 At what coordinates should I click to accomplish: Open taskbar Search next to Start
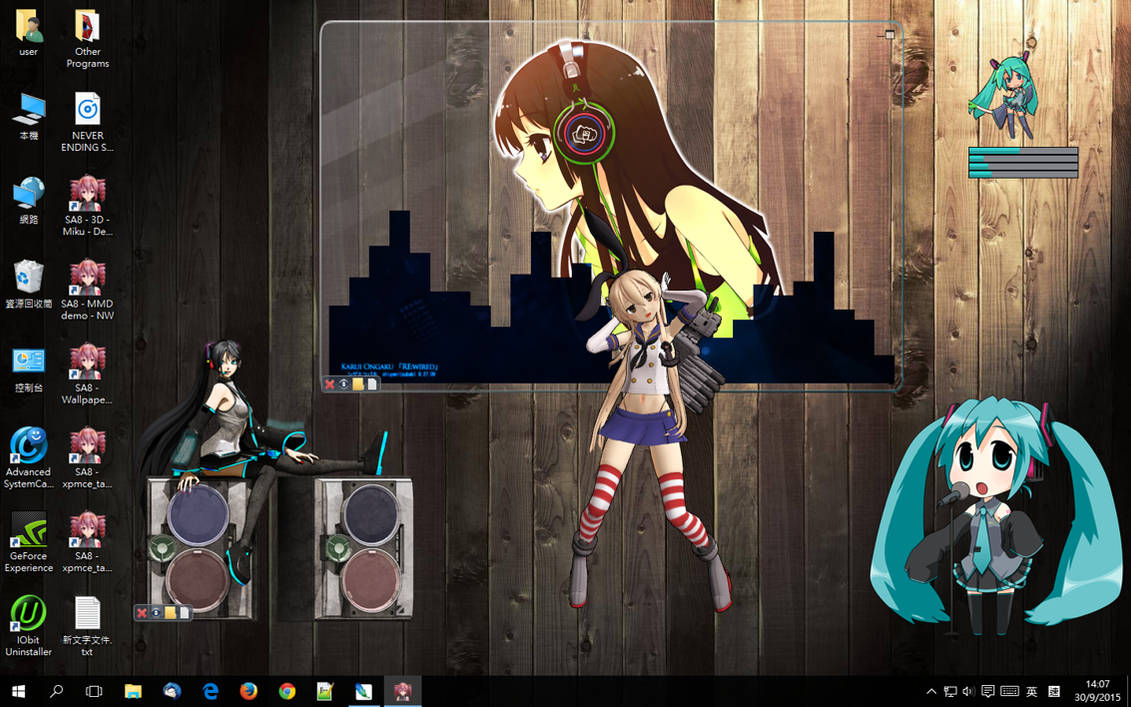click(x=57, y=691)
